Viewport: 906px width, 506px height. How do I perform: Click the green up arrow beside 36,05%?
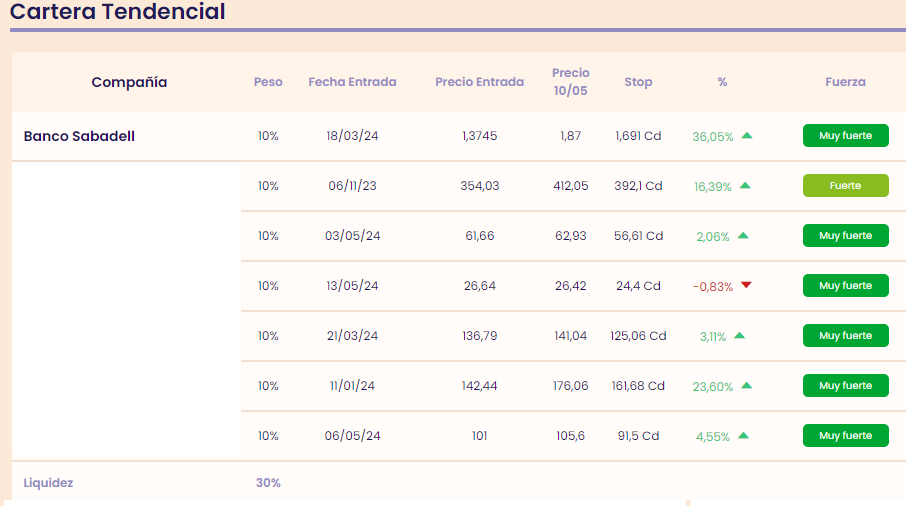point(746,135)
